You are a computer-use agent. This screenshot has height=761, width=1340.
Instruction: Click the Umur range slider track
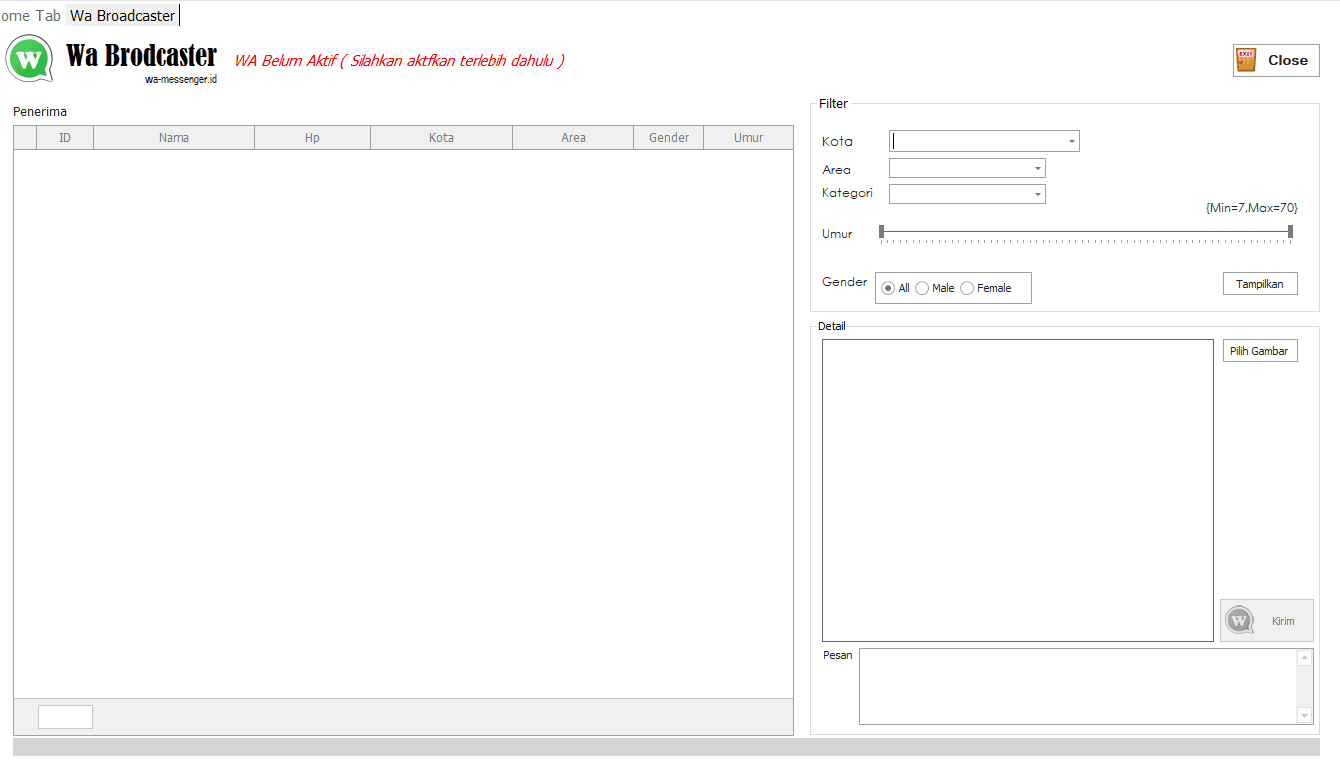[x=1086, y=232]
